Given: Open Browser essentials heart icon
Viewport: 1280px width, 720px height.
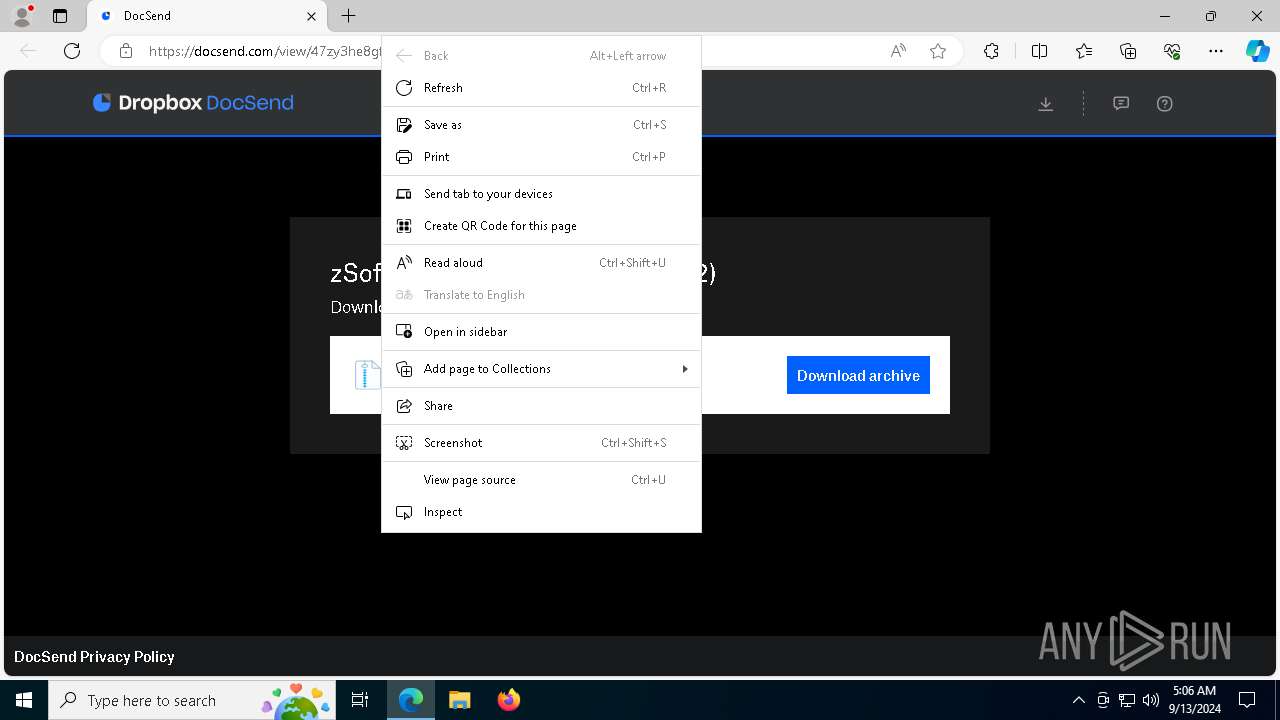Looking at the screenshot, I should [x=1172, y=51].
